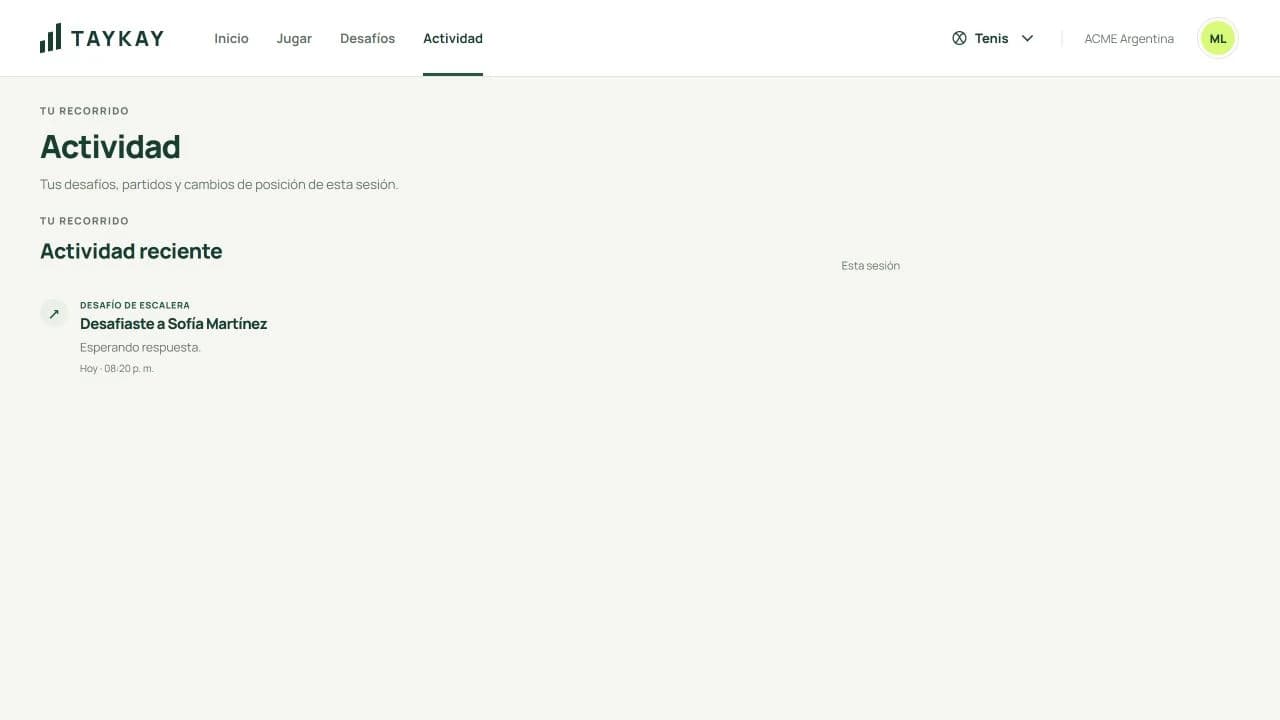Click the Actividad reciente section heading
The image size is (1280, 720).
(131, 251)
